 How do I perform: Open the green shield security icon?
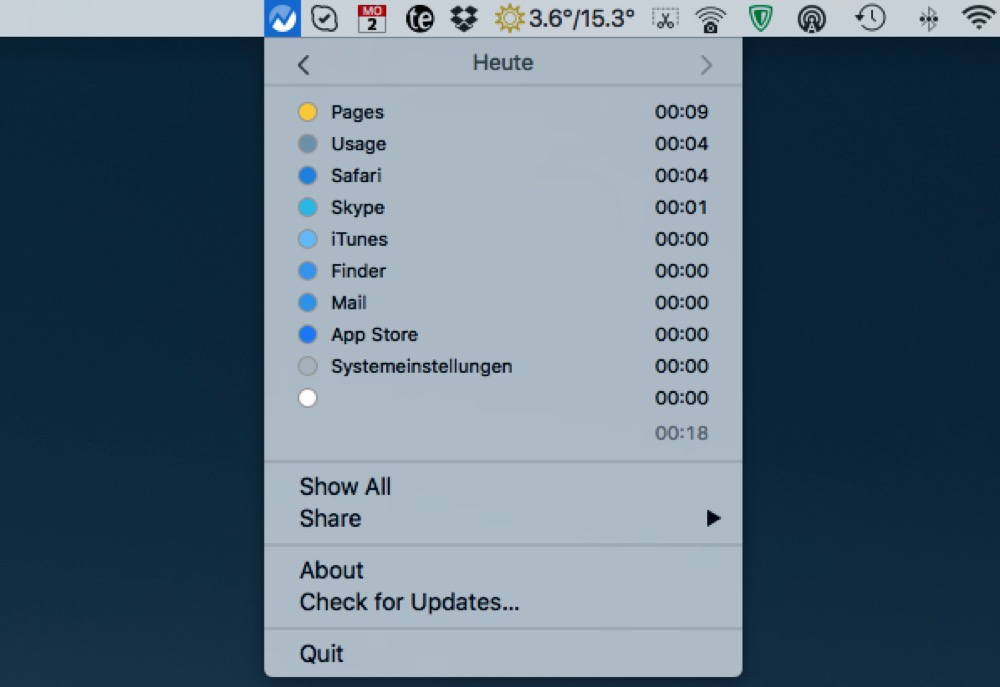(x=761, y=18)
